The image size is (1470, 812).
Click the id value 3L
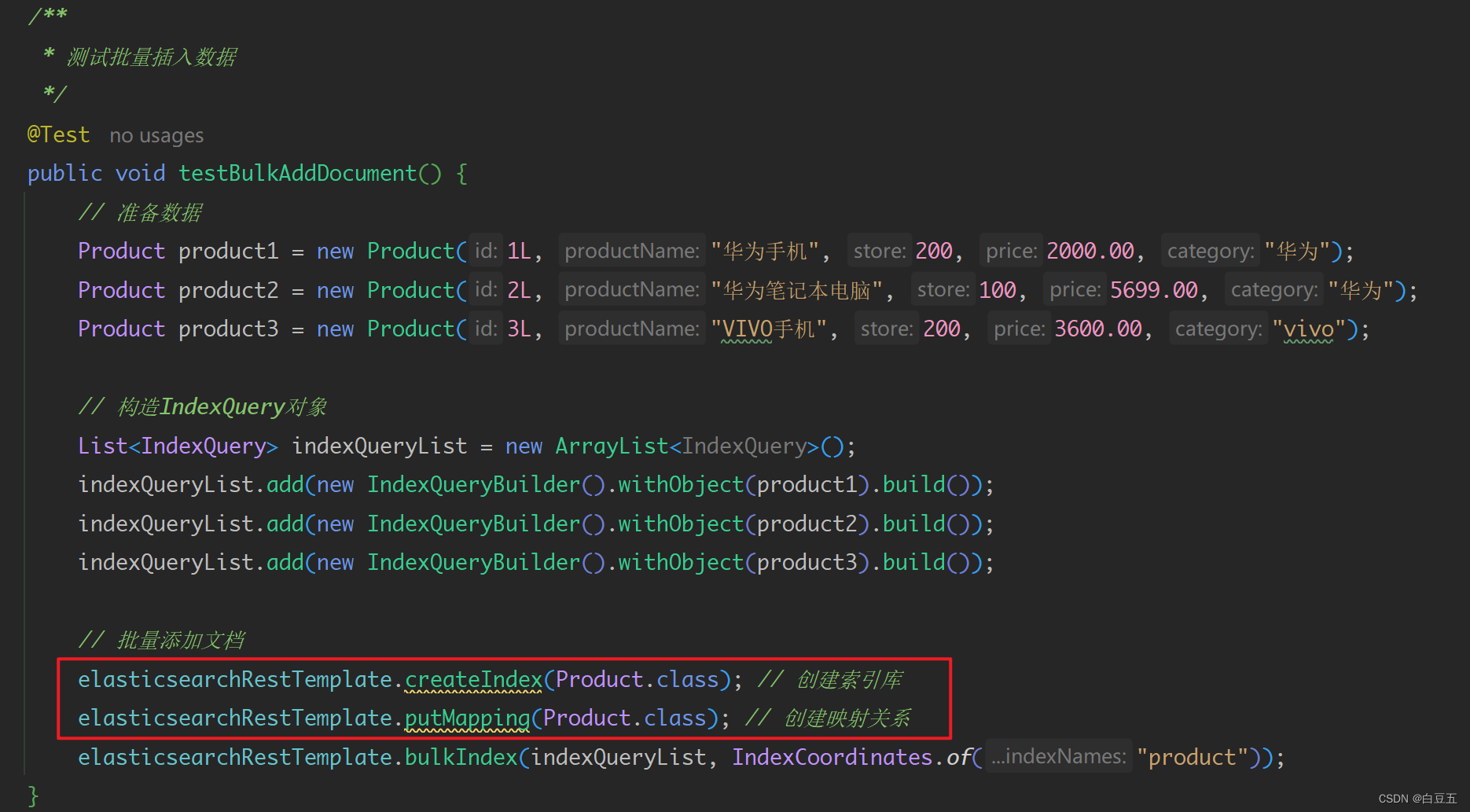click(x=520, y=329)
